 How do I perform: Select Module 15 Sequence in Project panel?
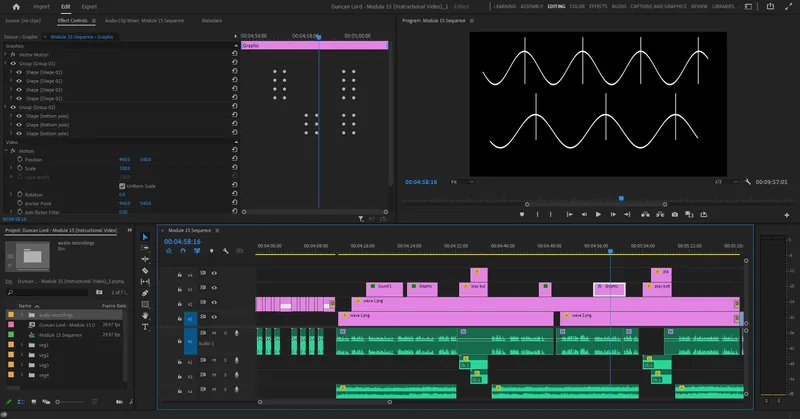(x=60, y=335)
